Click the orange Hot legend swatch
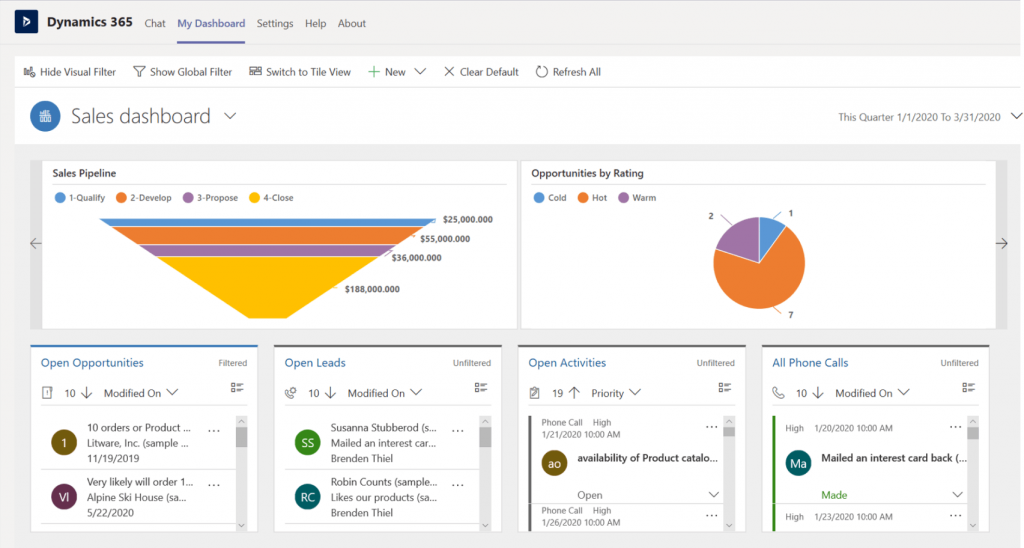This screenshot has height=548, width=1024. pos(582,198)
